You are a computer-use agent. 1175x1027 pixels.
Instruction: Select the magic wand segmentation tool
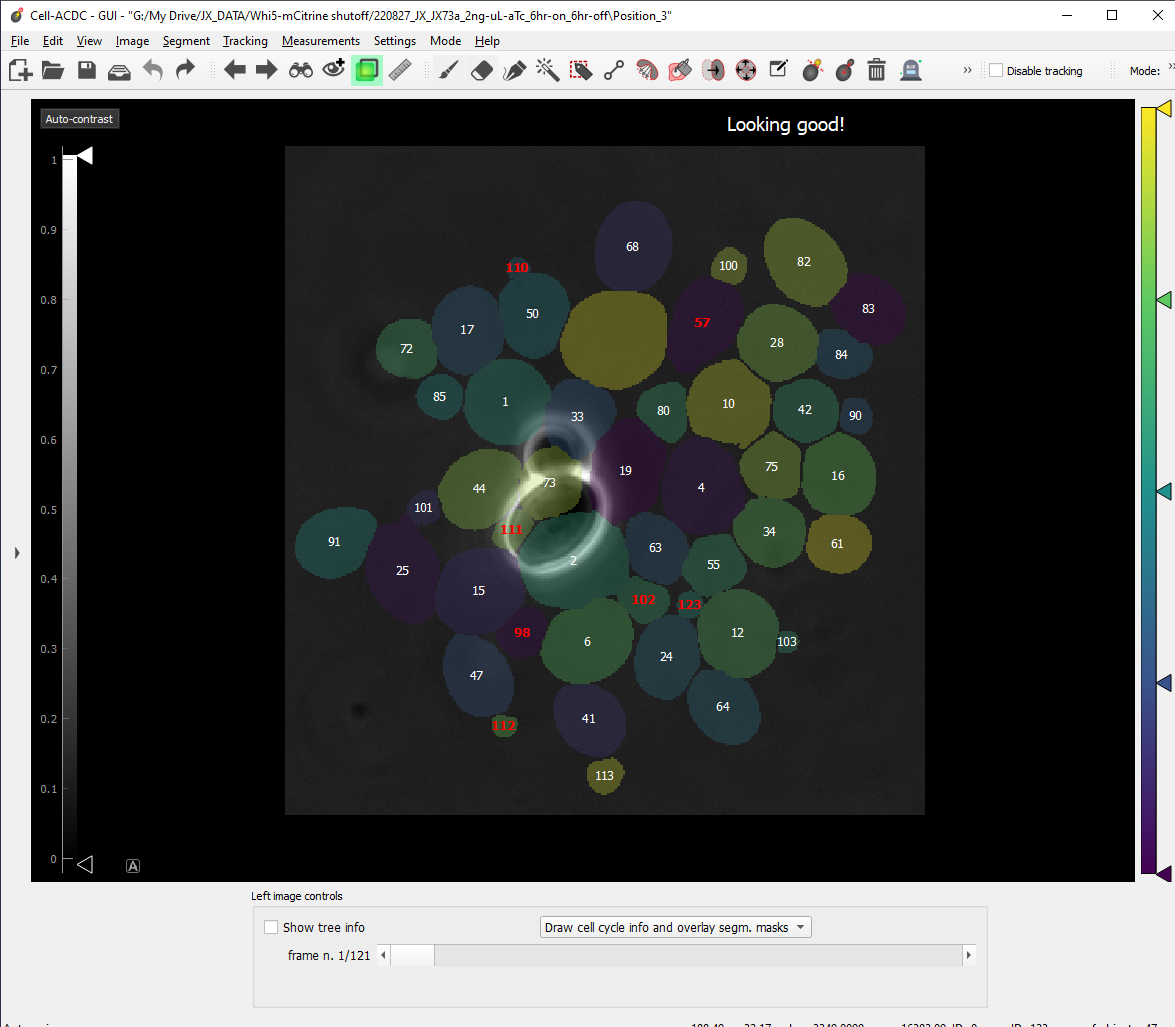click(548, 70)
